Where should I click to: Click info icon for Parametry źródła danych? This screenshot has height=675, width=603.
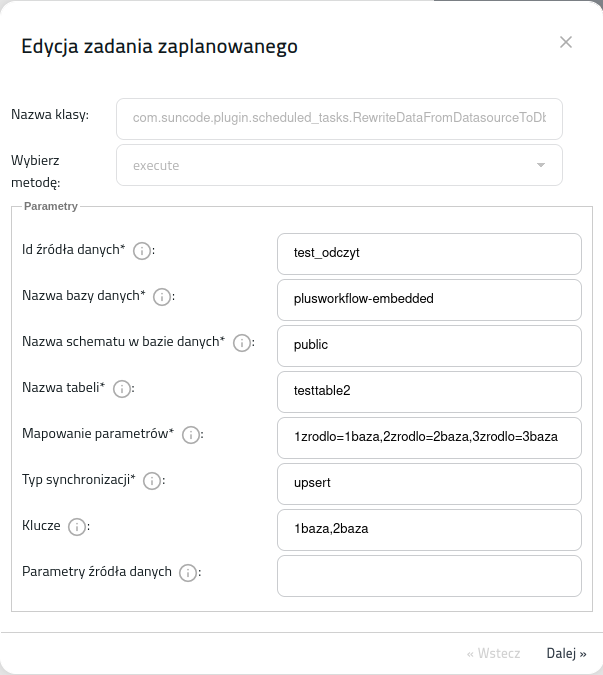coord(188,573)
